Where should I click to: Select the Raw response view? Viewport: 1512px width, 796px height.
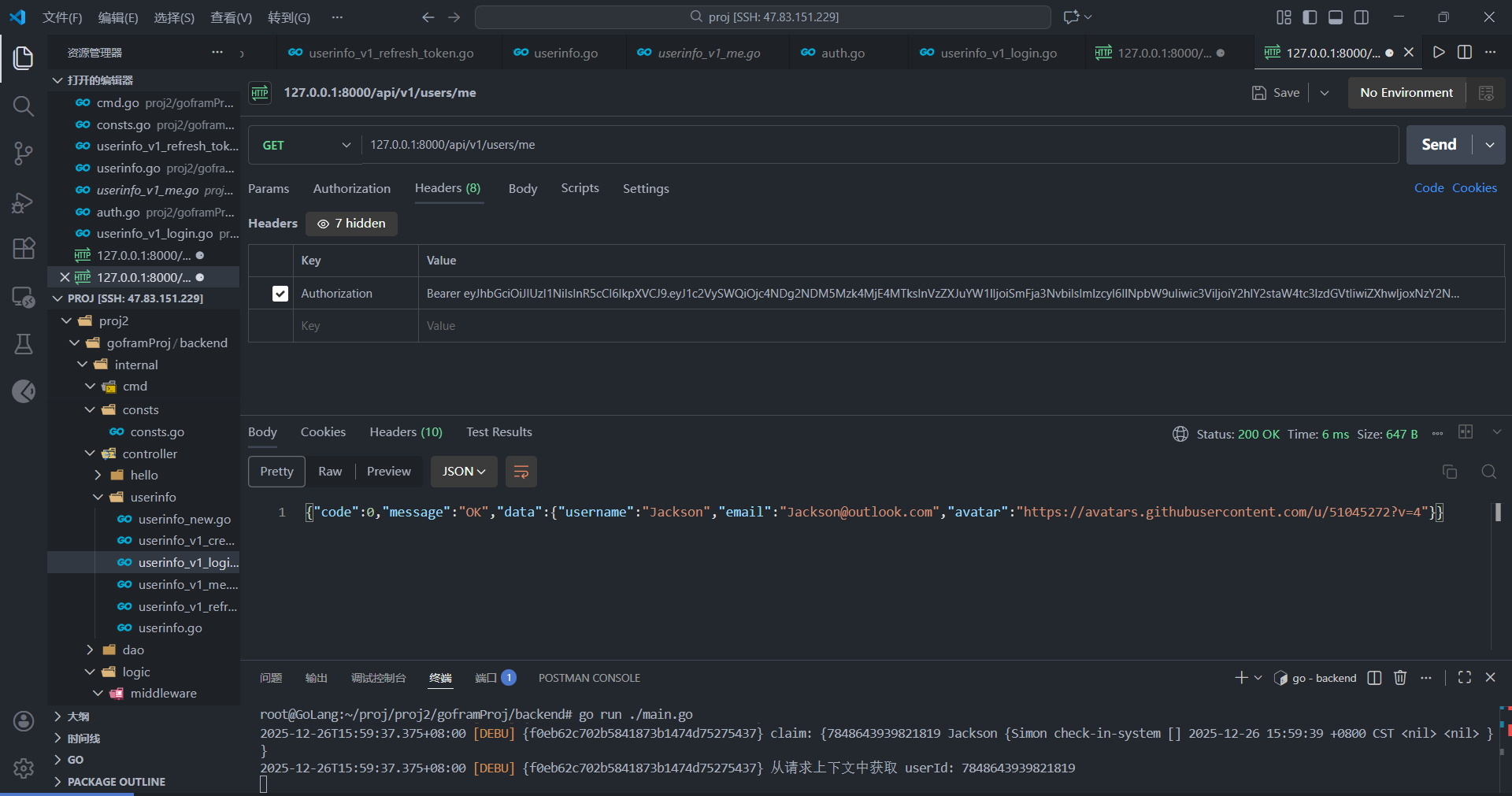(330, 472)
